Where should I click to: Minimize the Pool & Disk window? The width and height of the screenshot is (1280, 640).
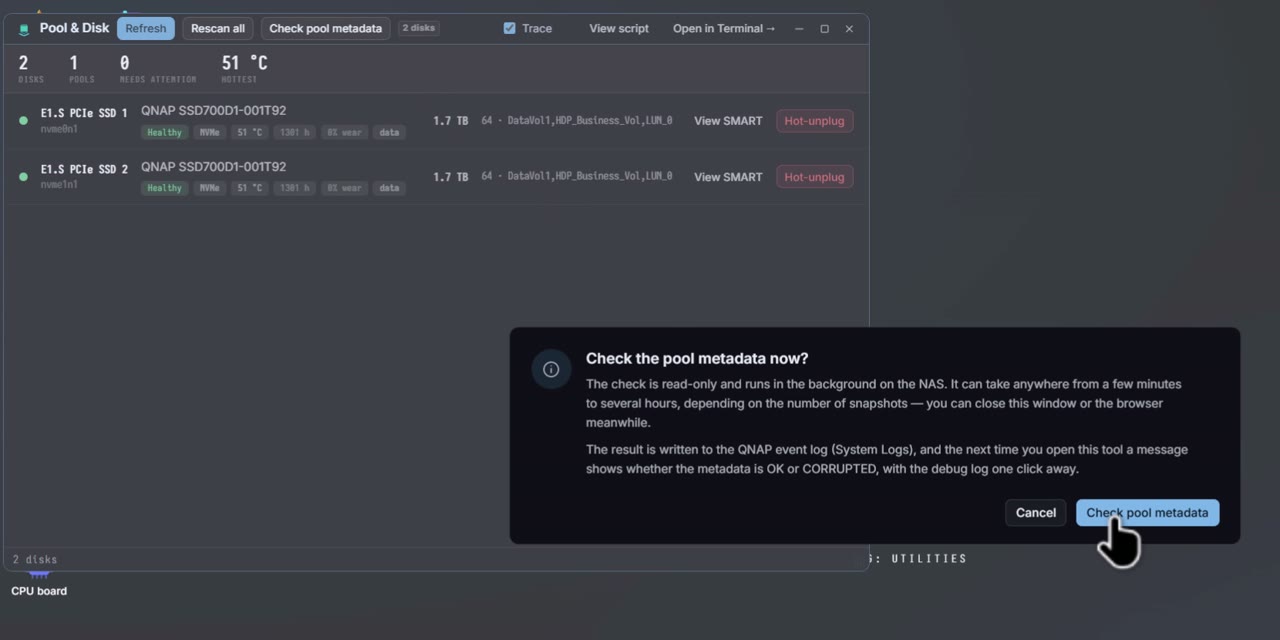(x=799, y=29)
